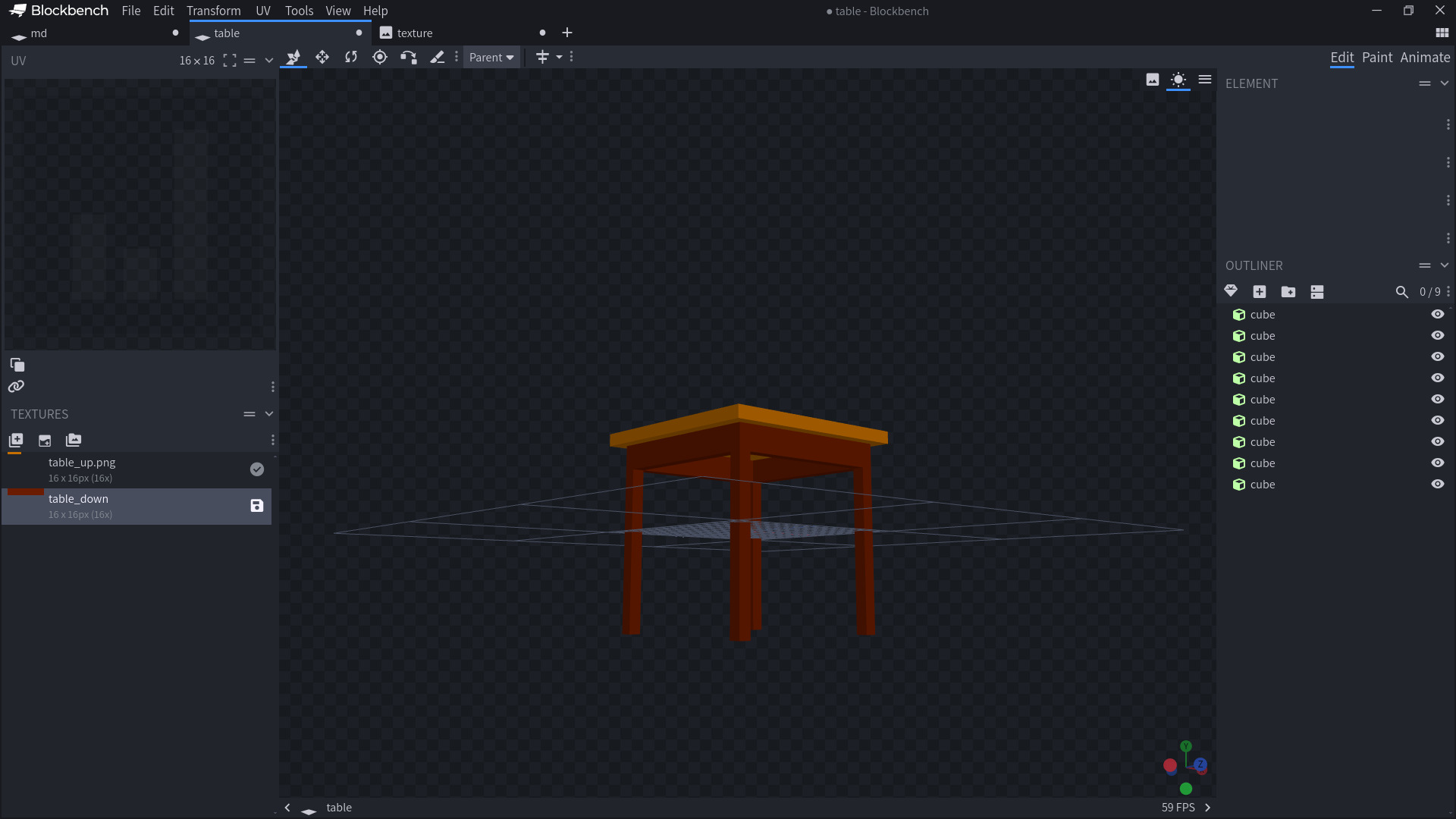This screenshot has width=1456, height=819.
Task: Click the Add Group icon in outliner
Action: 1288,292
